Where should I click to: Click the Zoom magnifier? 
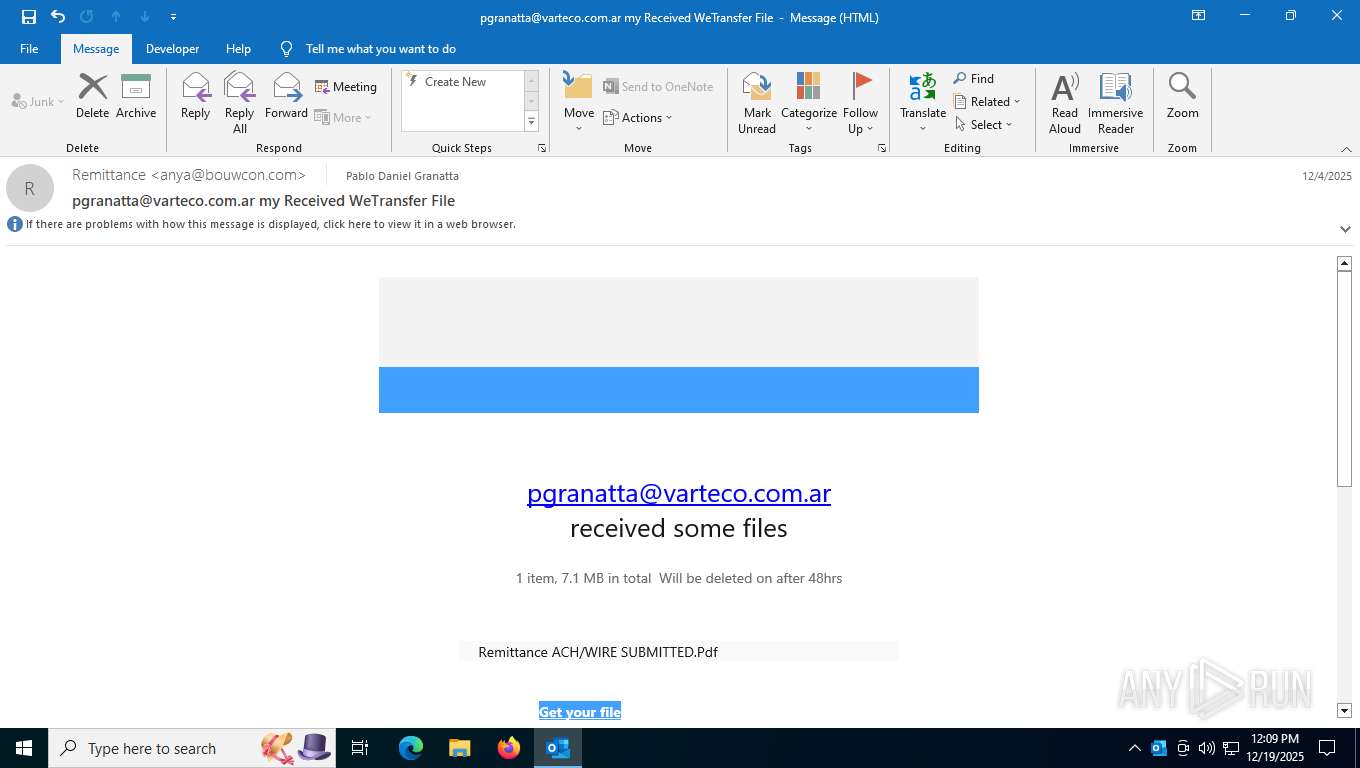(1182, 96)
